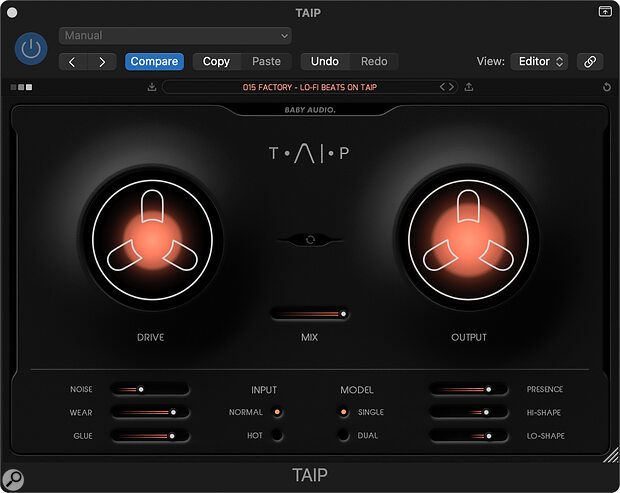
Task: Click the MIX label
Action: tap(310, 337)
